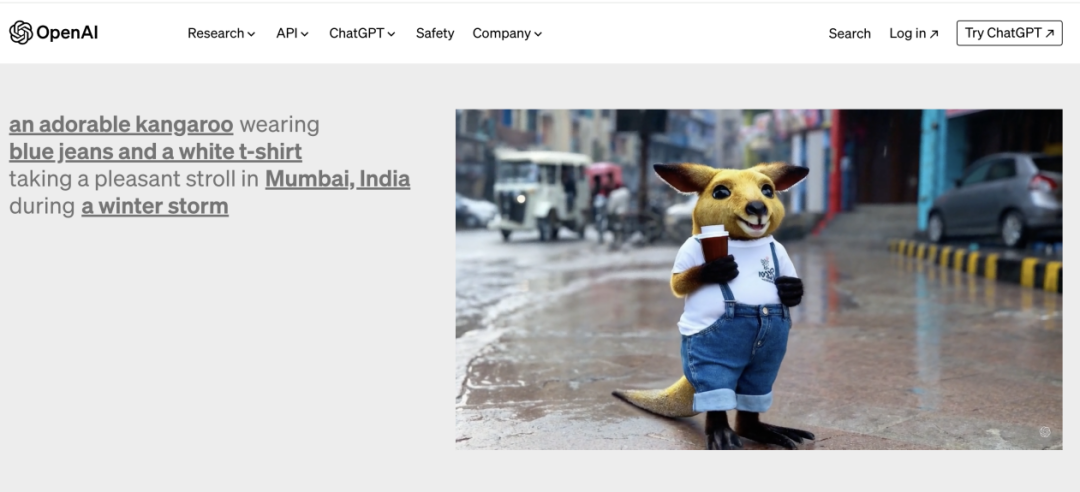
Task: Go to the Safety page
Action: coord(435,33)
